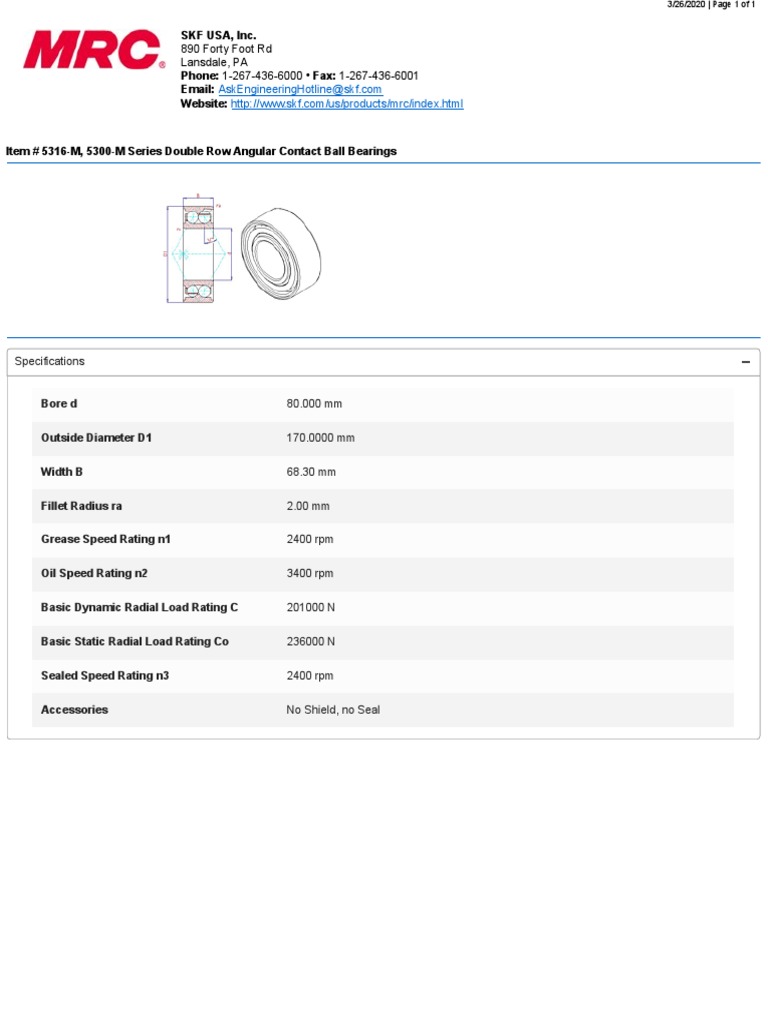Select the value '3400 rpm'

310,573
